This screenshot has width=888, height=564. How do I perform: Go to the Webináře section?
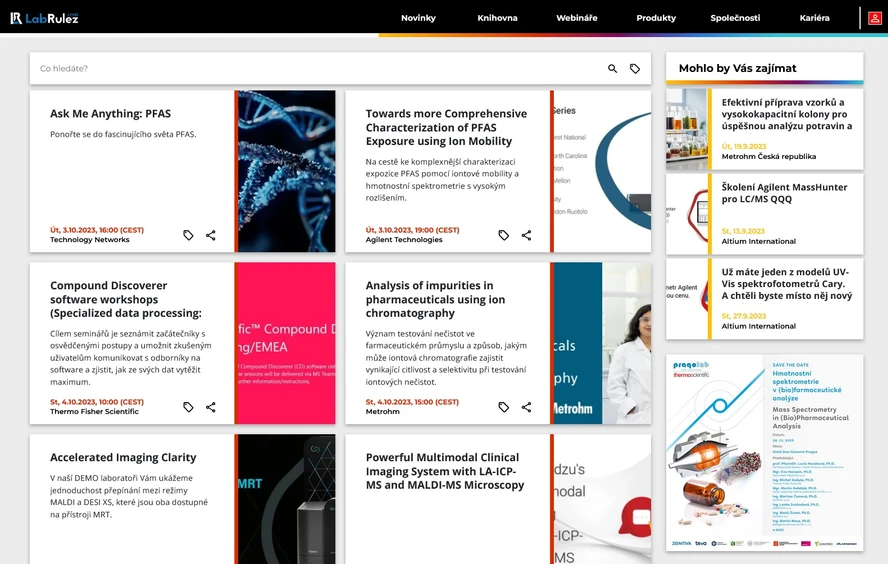(x=577, y=18)
